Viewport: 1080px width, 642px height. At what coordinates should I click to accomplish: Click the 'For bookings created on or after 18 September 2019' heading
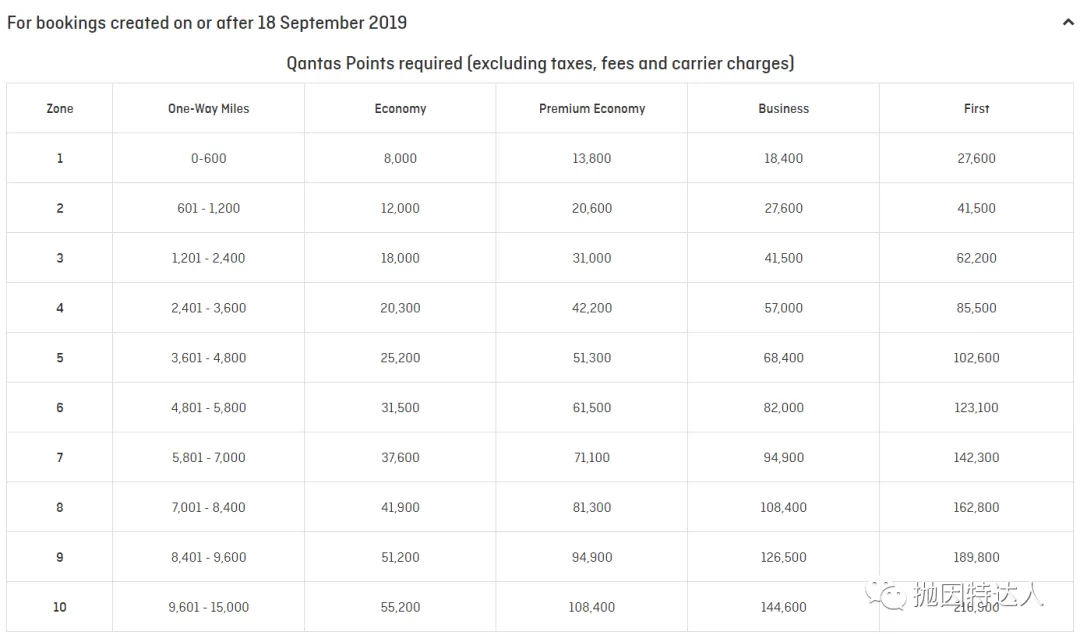tap(207, 23)
